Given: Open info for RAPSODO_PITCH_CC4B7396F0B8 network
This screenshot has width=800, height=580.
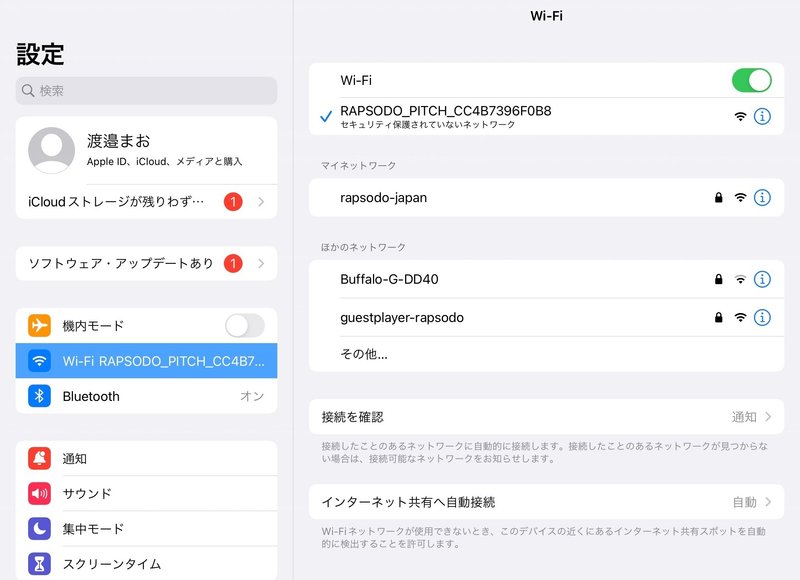Looking at the screenshot, I should tap(762, 116).
